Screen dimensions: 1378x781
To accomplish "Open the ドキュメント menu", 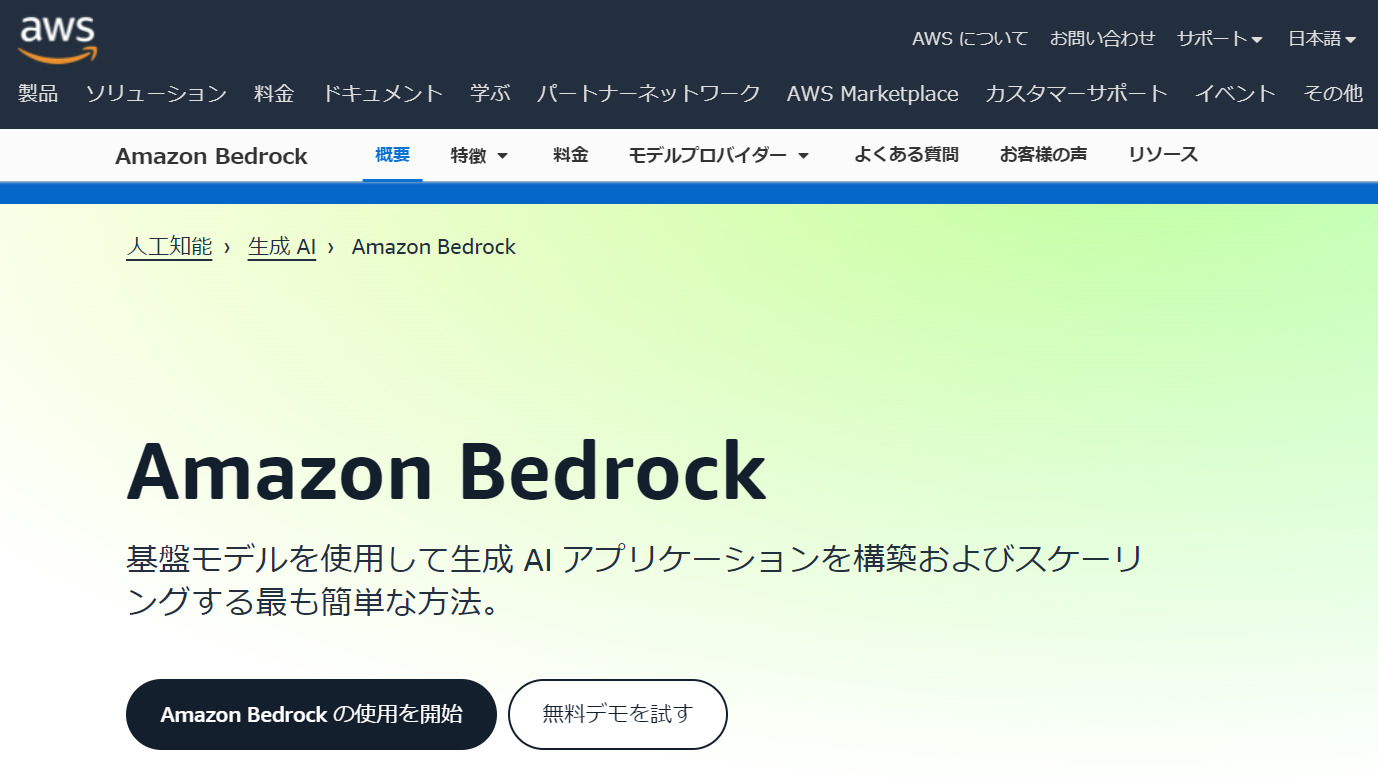I will 382,93.
